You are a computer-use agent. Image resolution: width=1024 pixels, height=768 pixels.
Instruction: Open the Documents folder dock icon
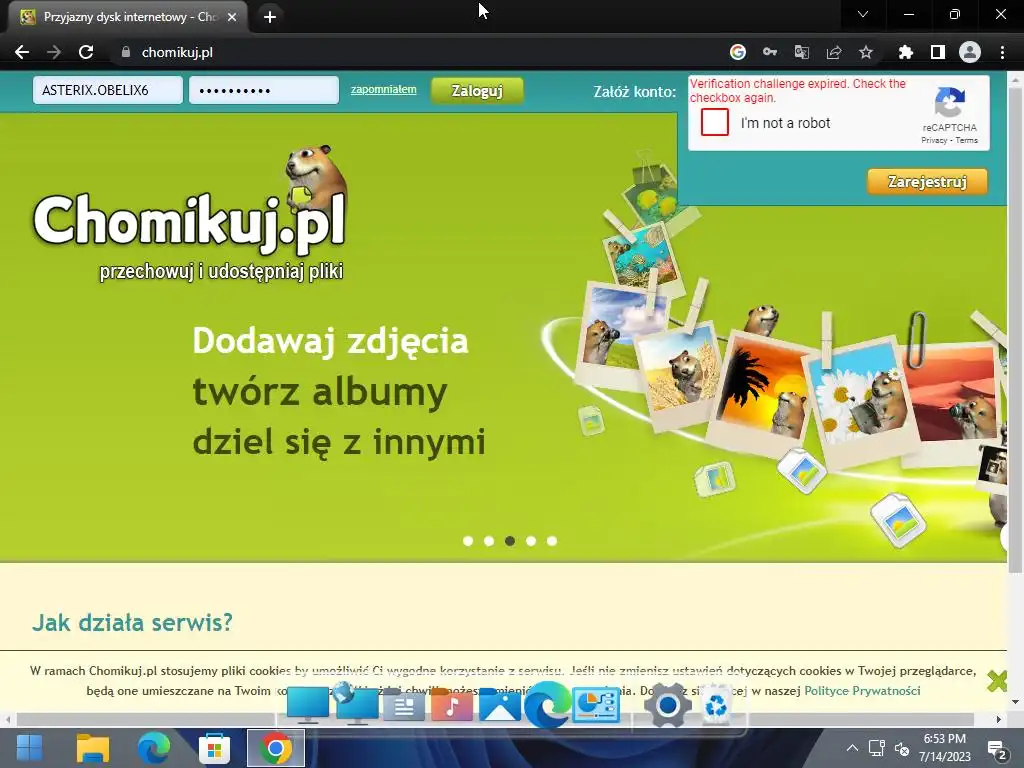(x=404, y=706)
